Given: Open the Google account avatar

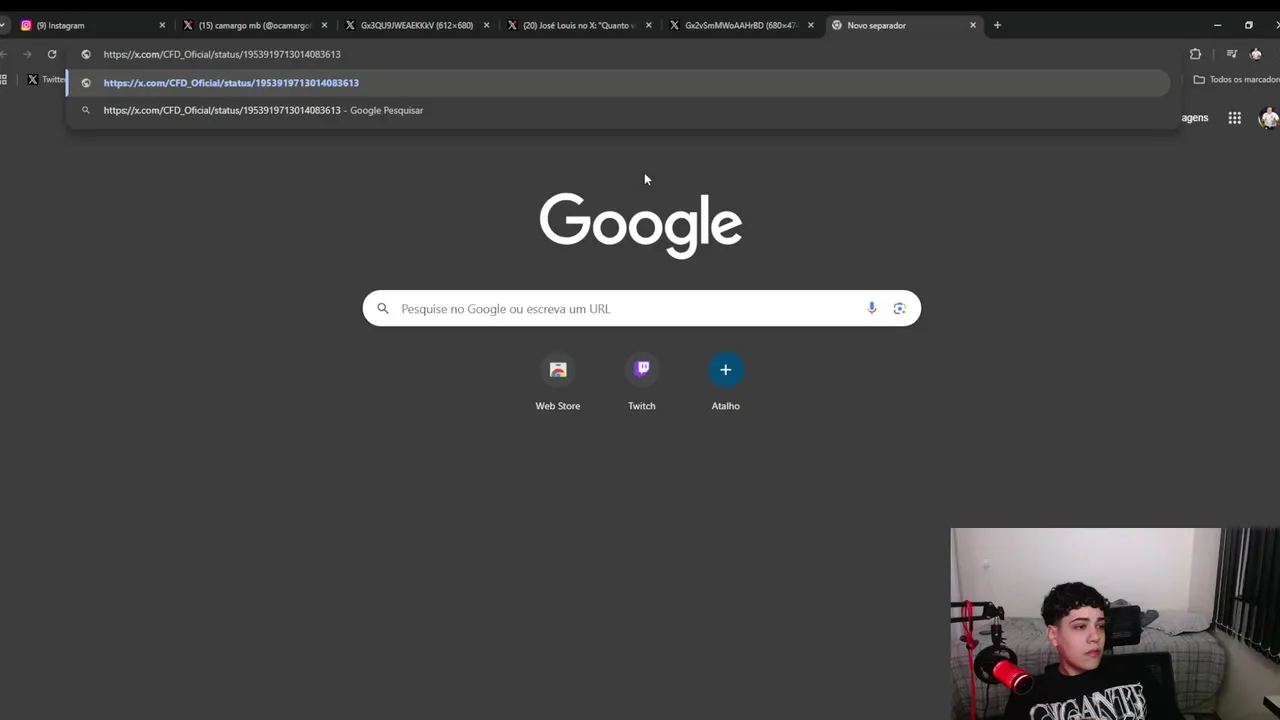Looking at the screenshot, I should [1269, 118].
